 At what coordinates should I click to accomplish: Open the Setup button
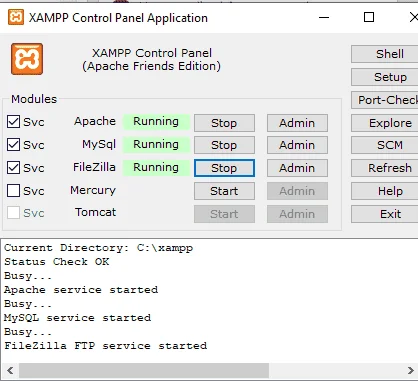point(385,77)
